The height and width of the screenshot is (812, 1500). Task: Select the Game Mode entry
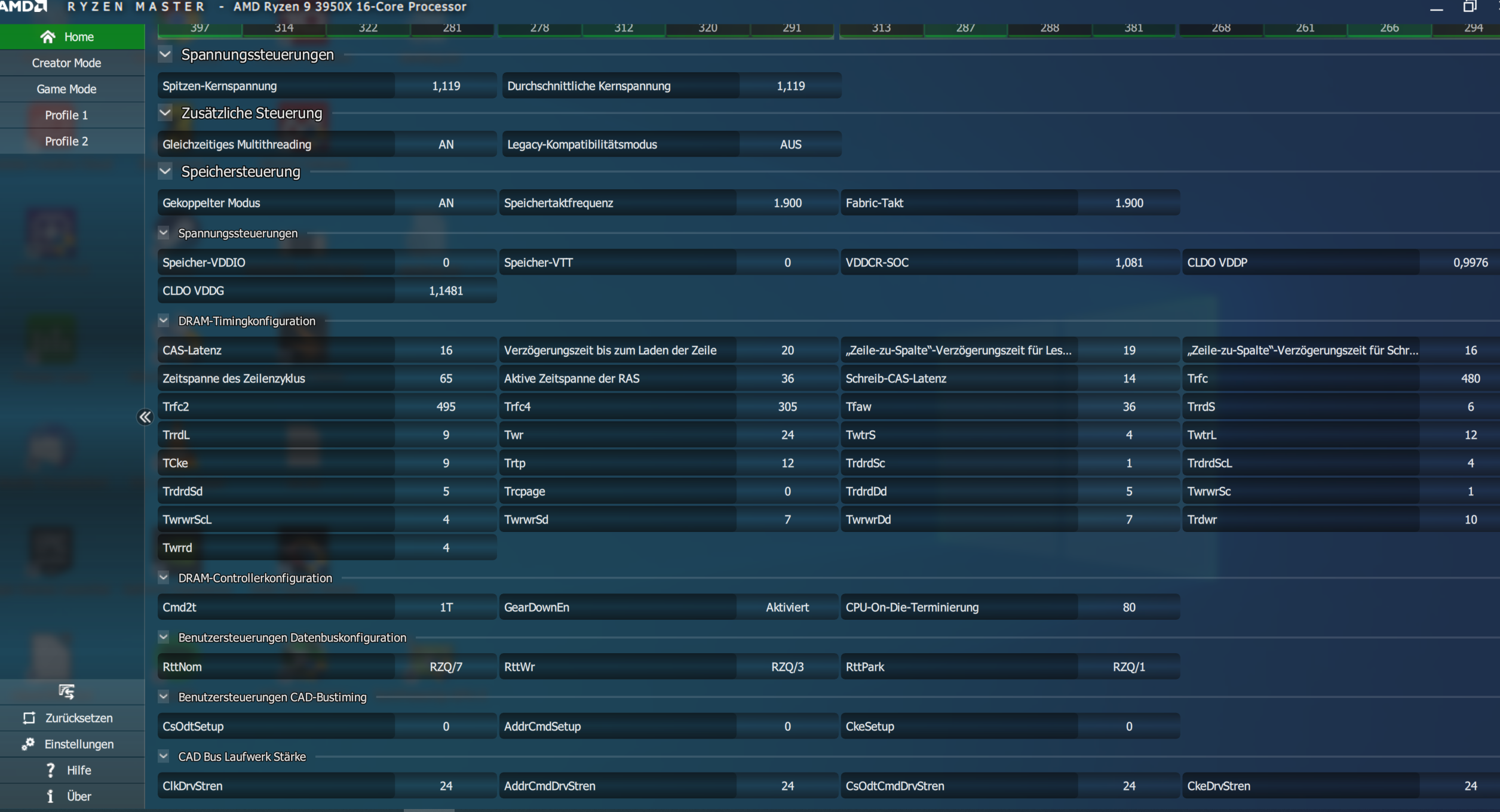pos(66,89)
